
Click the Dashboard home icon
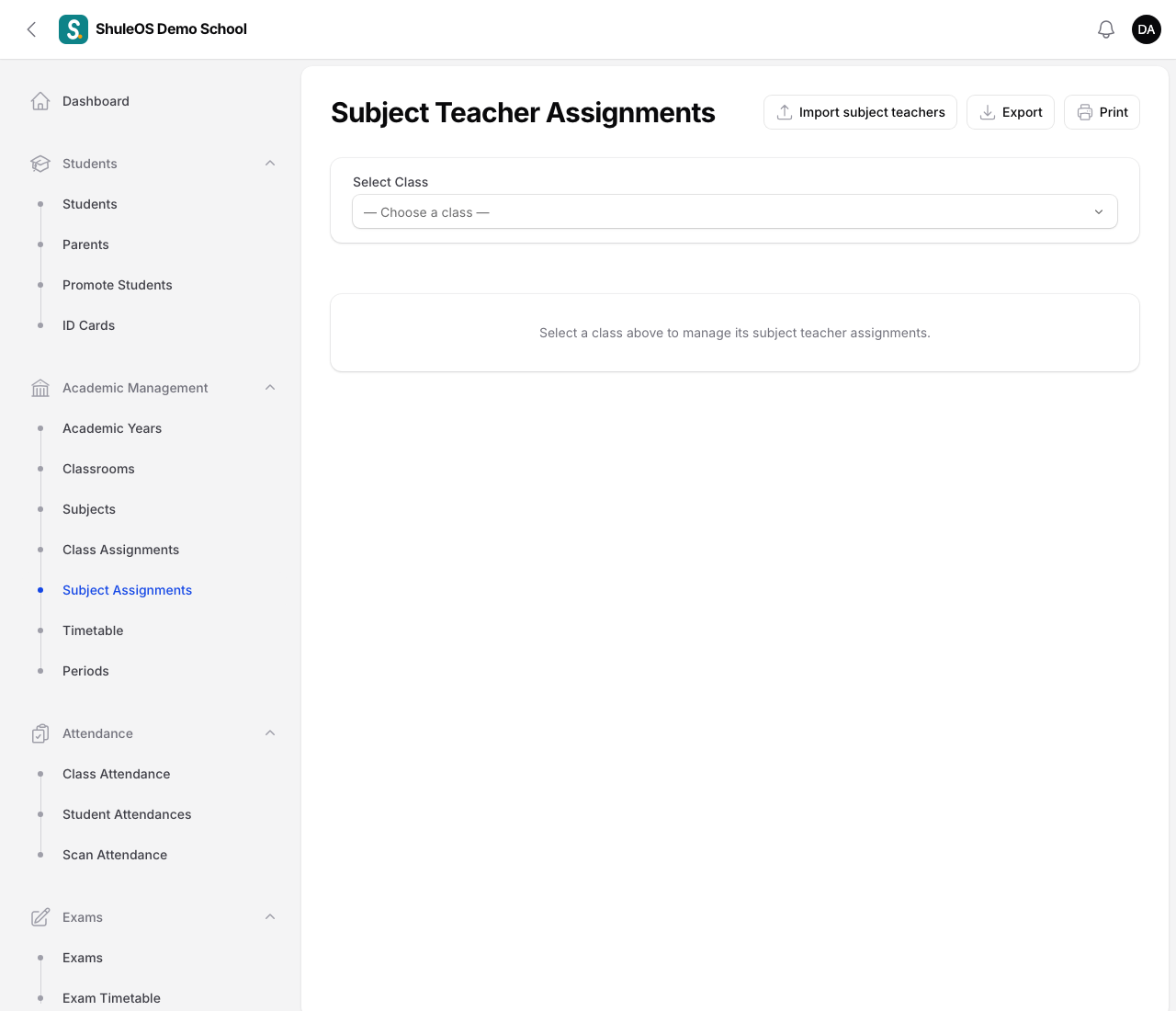(40, 101)
